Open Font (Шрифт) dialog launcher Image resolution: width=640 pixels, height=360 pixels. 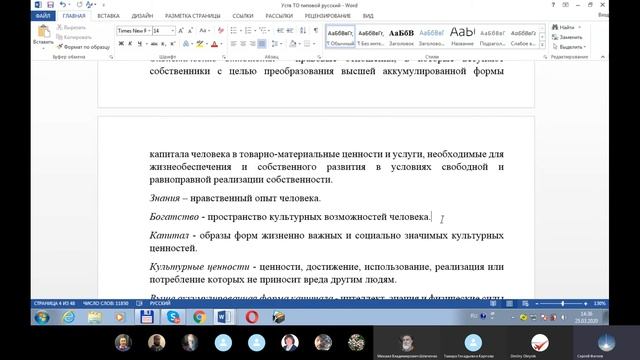224,57
